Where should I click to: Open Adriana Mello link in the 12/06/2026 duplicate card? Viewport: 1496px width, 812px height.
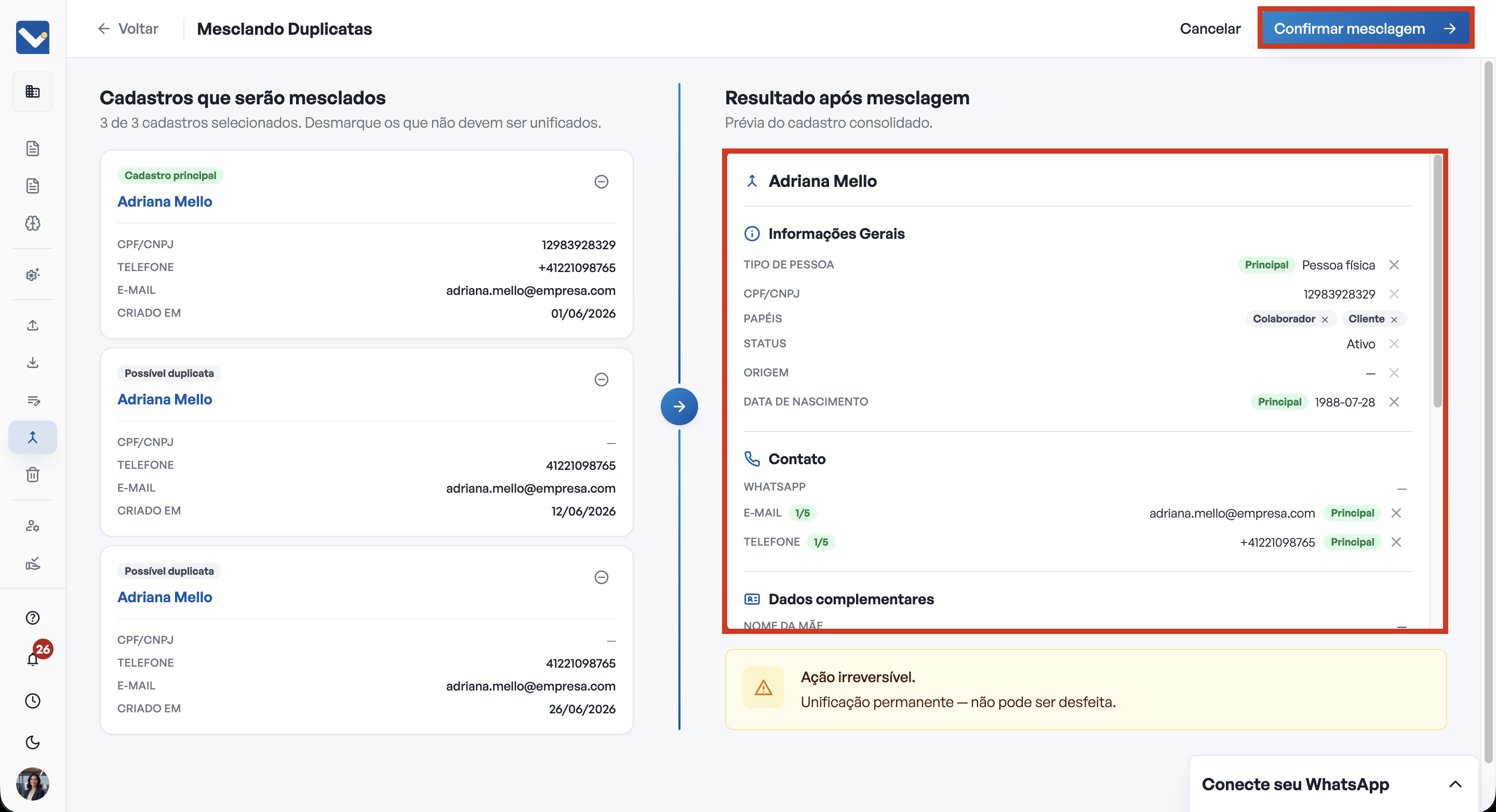(x=165, y=399)
